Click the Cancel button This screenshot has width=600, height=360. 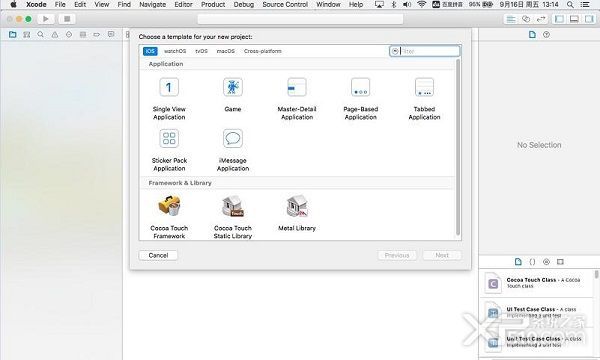click(158, 255)
